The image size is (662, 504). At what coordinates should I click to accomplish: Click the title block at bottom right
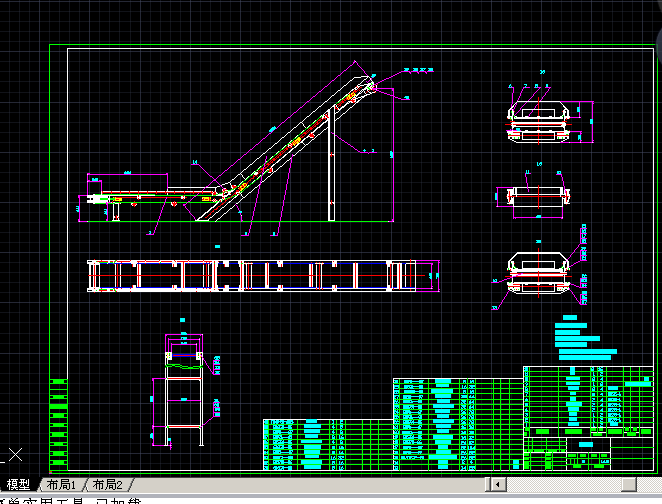click(590, 452)
